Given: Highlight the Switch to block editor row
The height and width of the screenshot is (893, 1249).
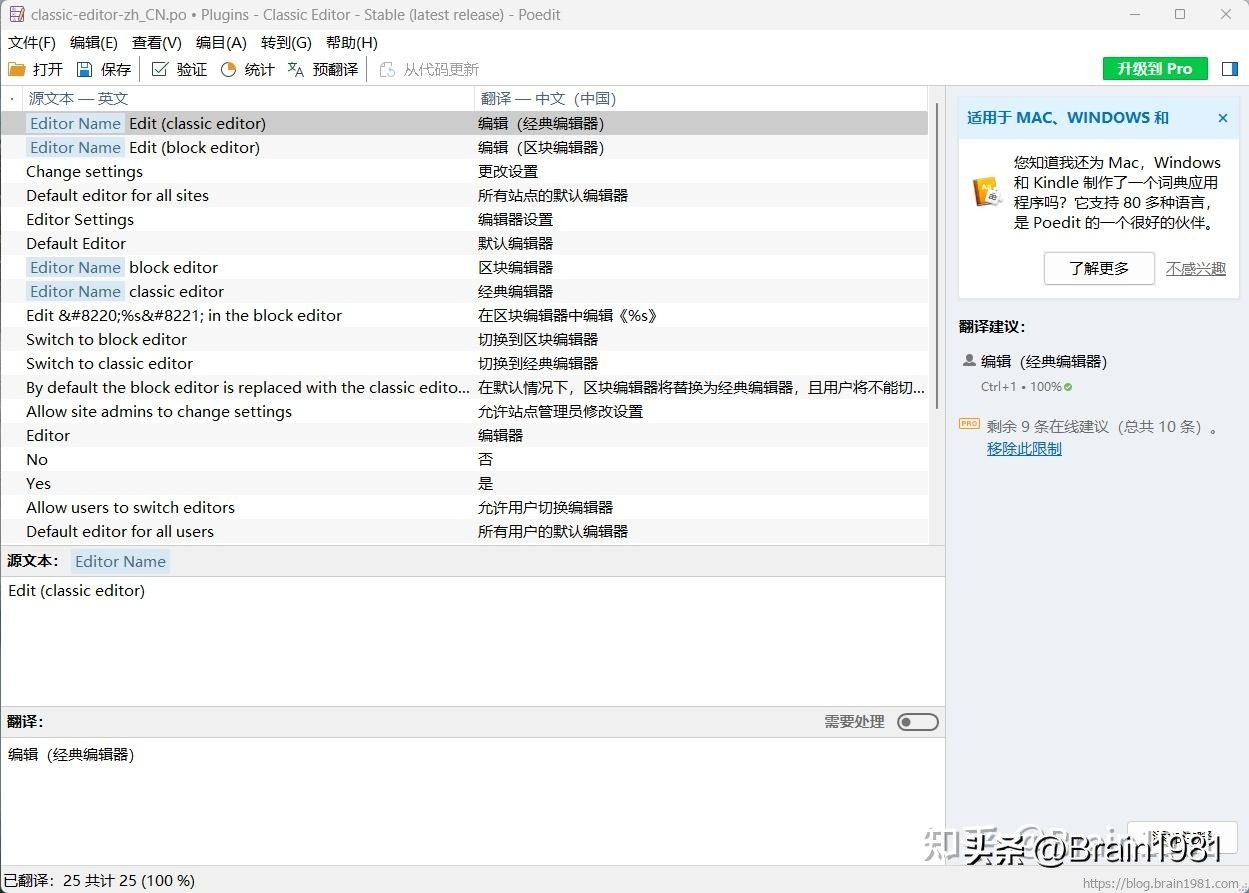Looking at the screenshot, I should (x=106, y=339).
